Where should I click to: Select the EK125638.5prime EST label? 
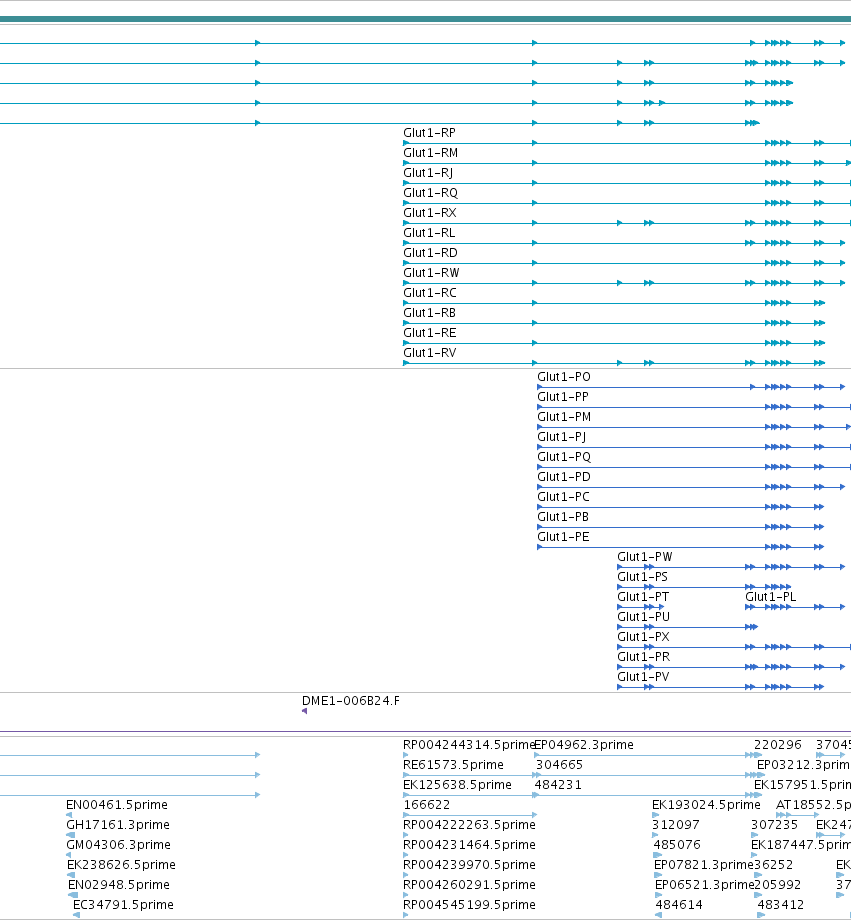pyautogui.click(x=457, y=784)
